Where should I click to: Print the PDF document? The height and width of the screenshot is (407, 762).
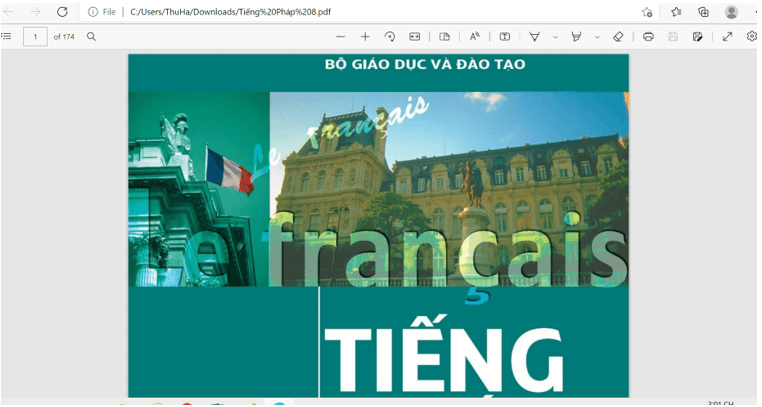tap(648, 36)
